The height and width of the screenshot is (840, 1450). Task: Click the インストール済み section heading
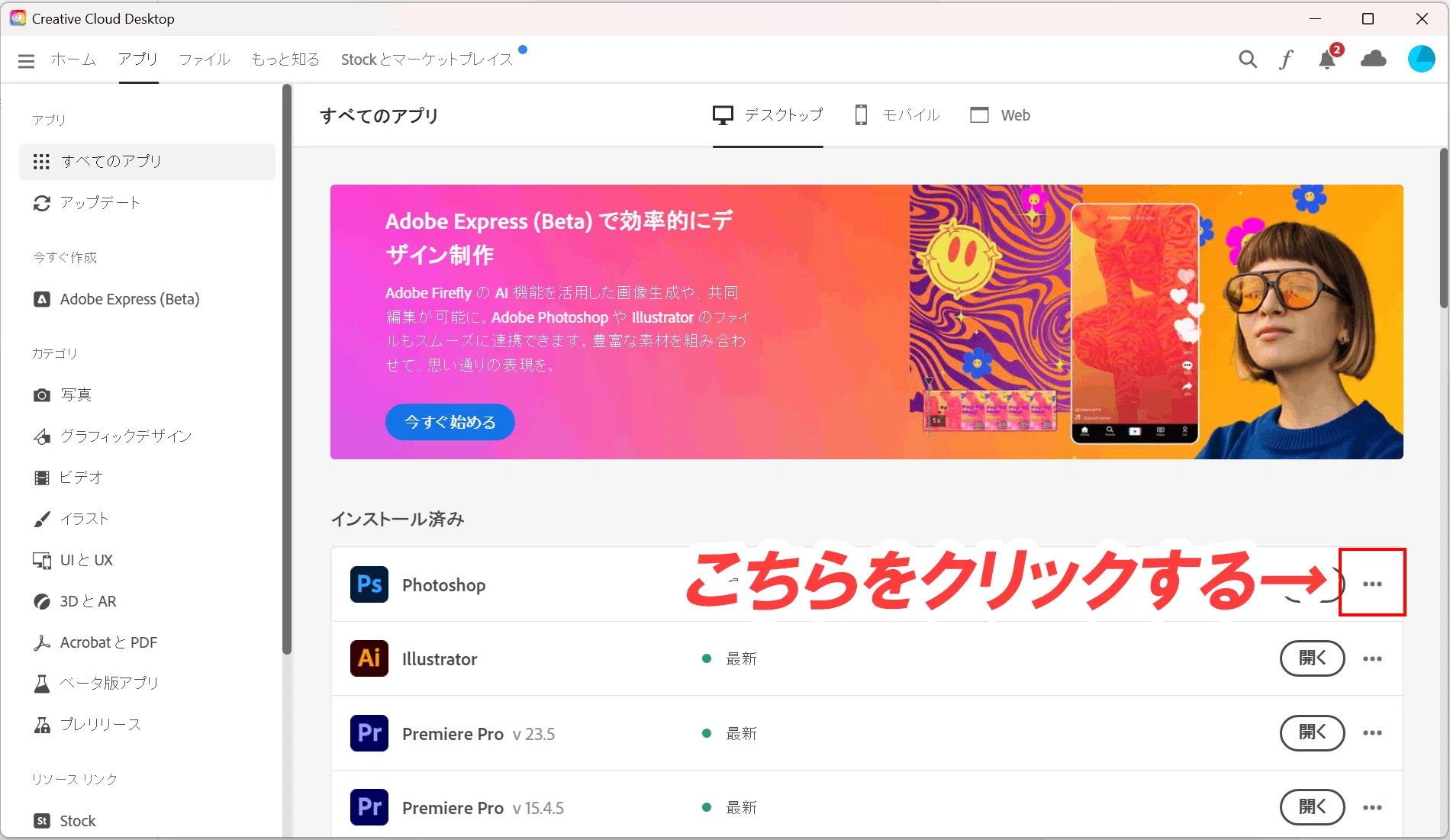click(398, 519)
